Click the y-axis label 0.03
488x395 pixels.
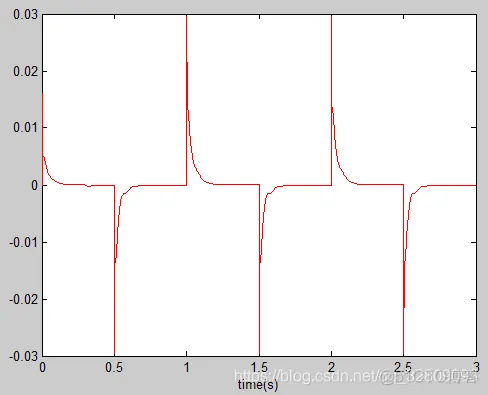(x=25, y=15)
